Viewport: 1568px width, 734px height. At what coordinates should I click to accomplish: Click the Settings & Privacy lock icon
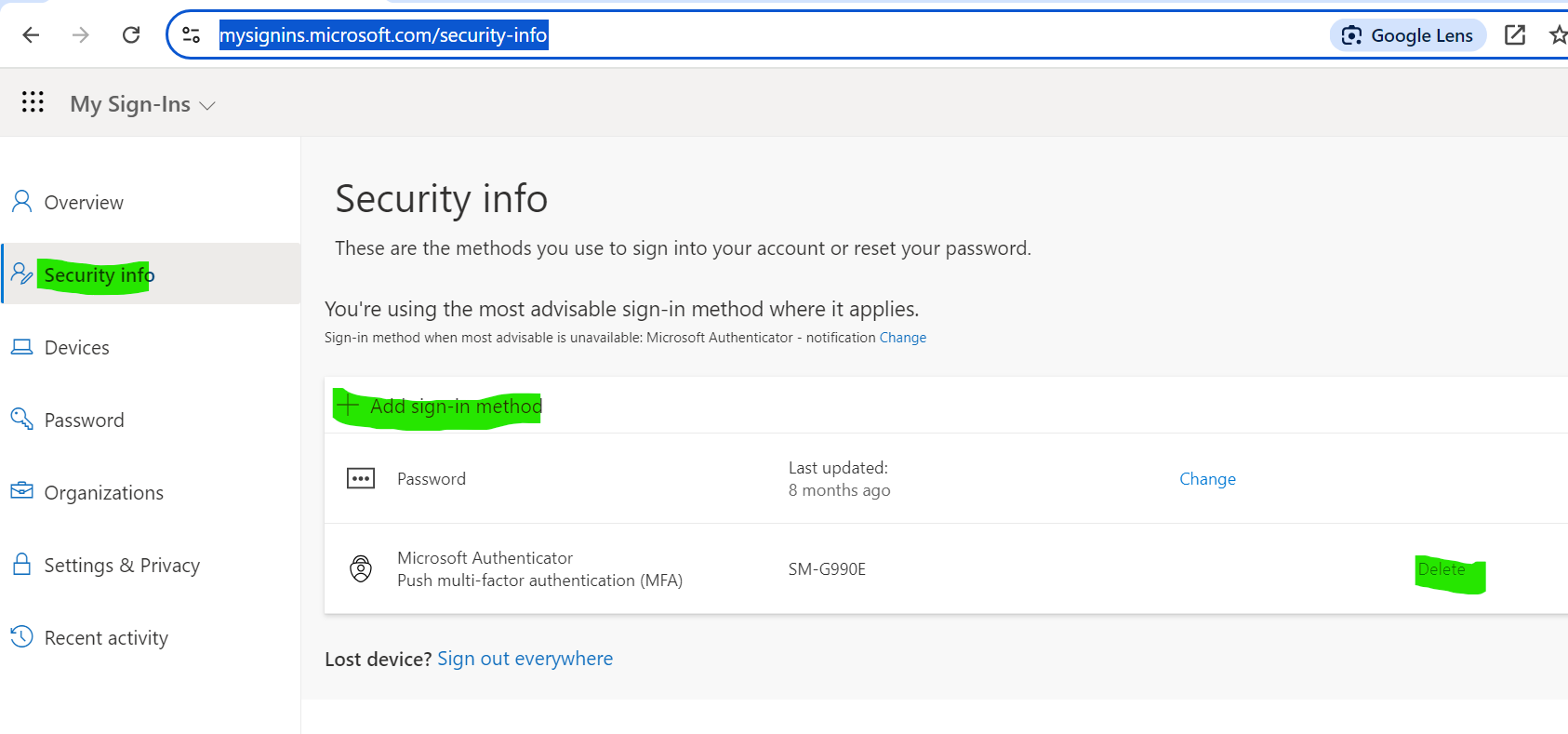point(21,564)
